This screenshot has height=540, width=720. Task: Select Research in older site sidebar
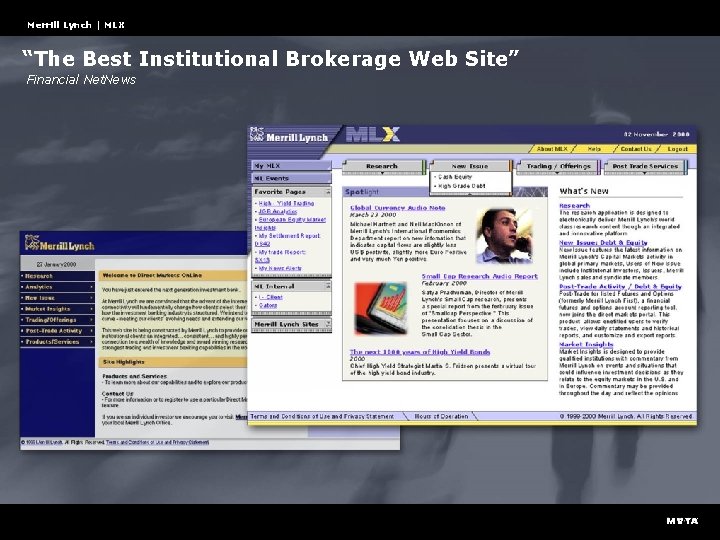point(57,276)
